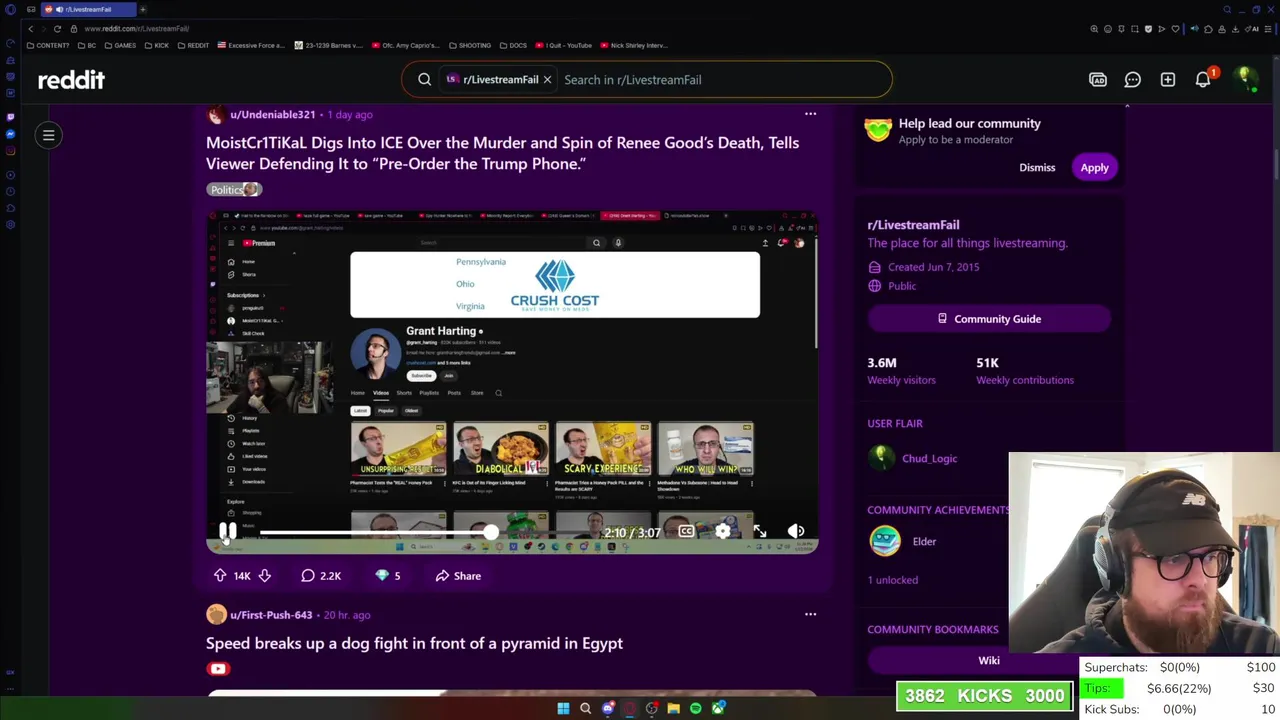Viewport: 1280px width, 720px height.
Task: Click the YouTube badge under Speed post
Action: (x=218, y=669)
